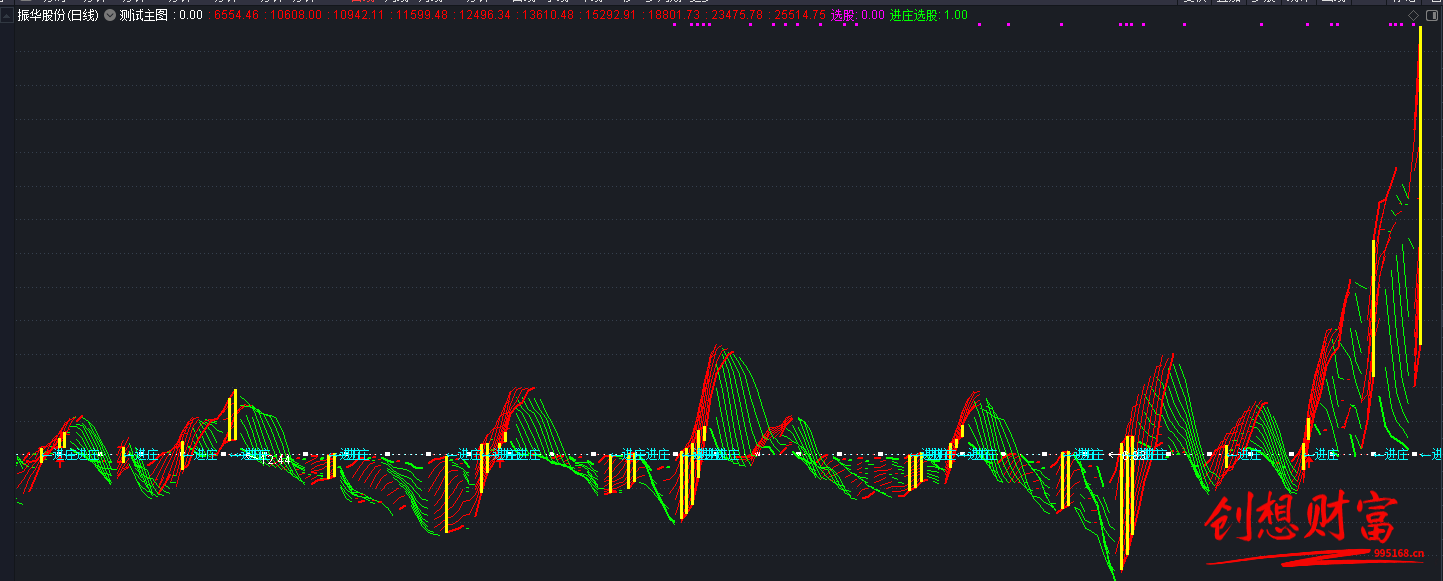Click the diamond icon at the chart's top-right
Viewport: 1443px width, 581px height.
tap(1413, 16)
